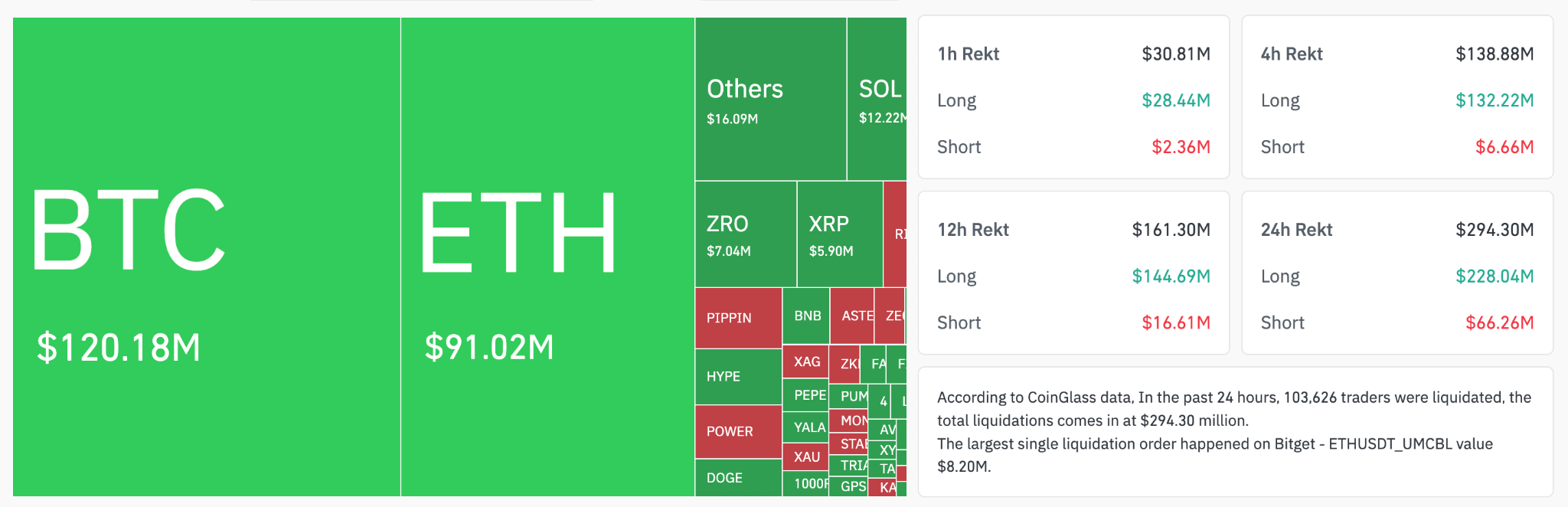
Task: Click the red XAU tile
Action: tap(806, 456)
